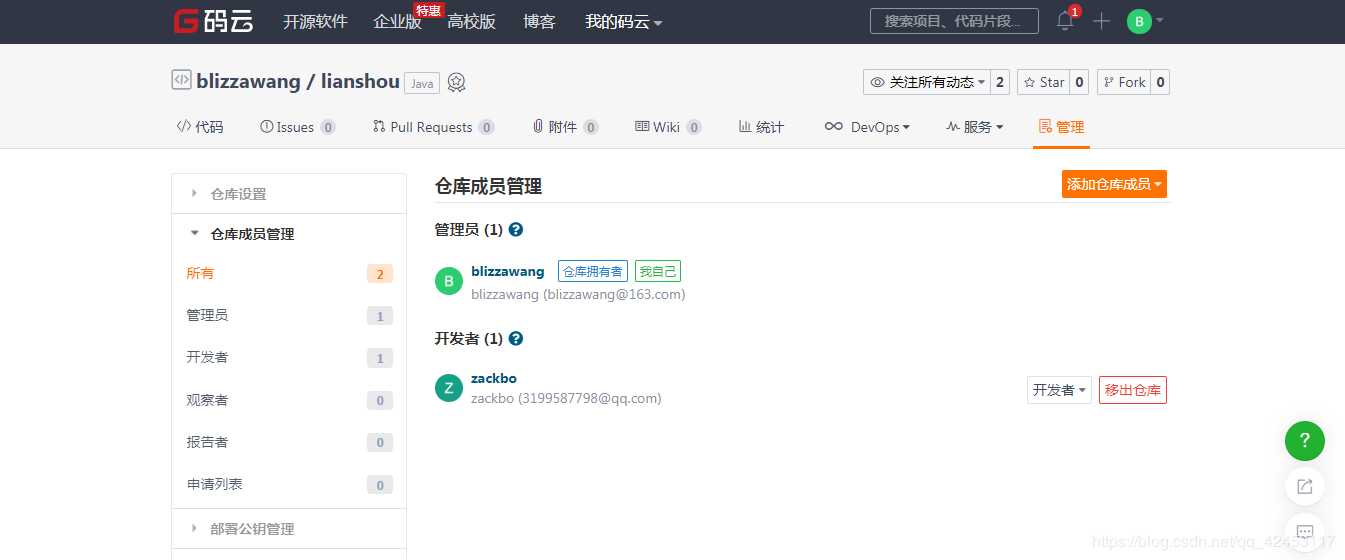Open the 申请列表 sidebar item

tap(289, 484)
